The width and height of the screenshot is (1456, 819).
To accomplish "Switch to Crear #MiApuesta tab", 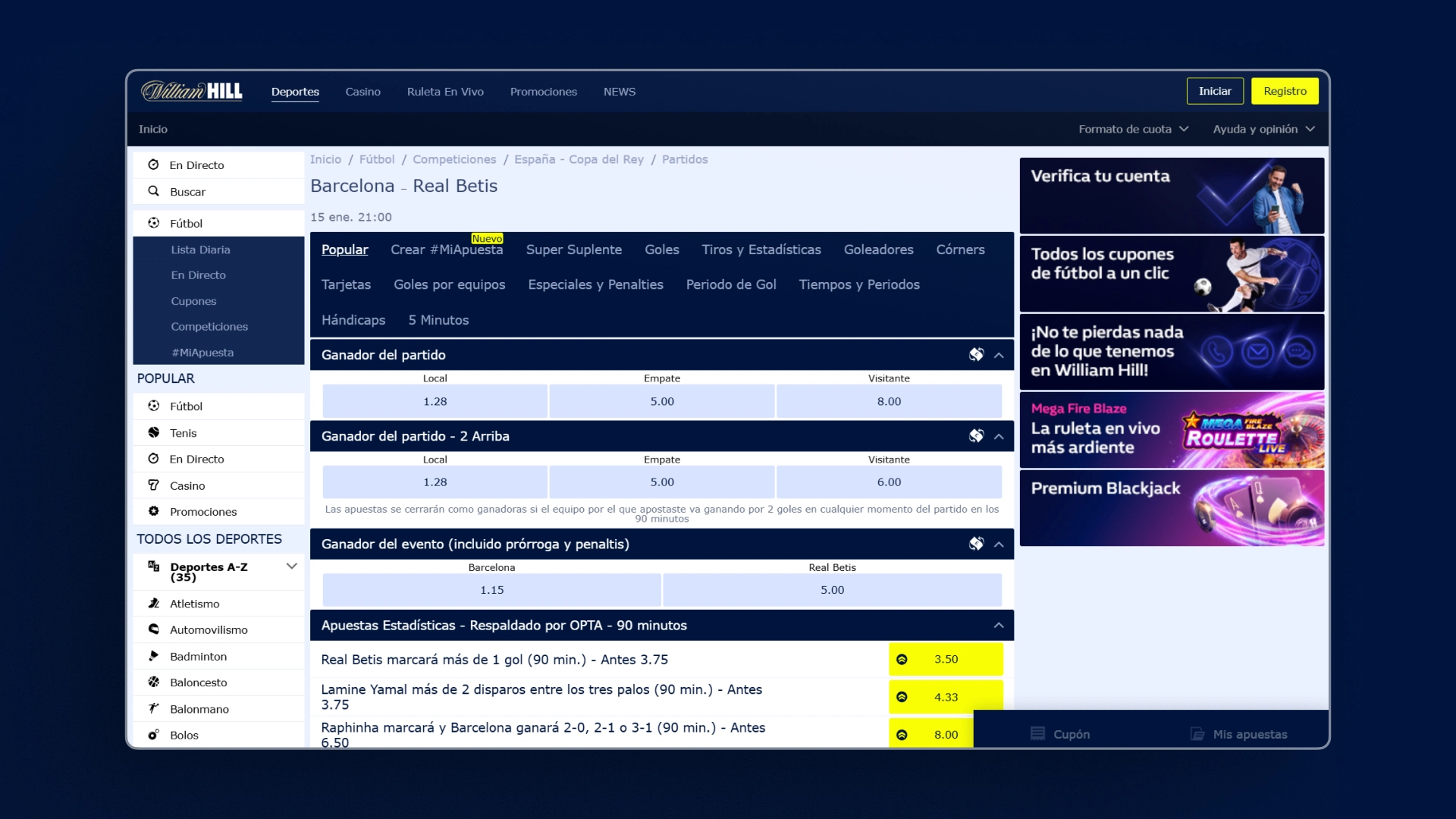I will click(447, 249).
